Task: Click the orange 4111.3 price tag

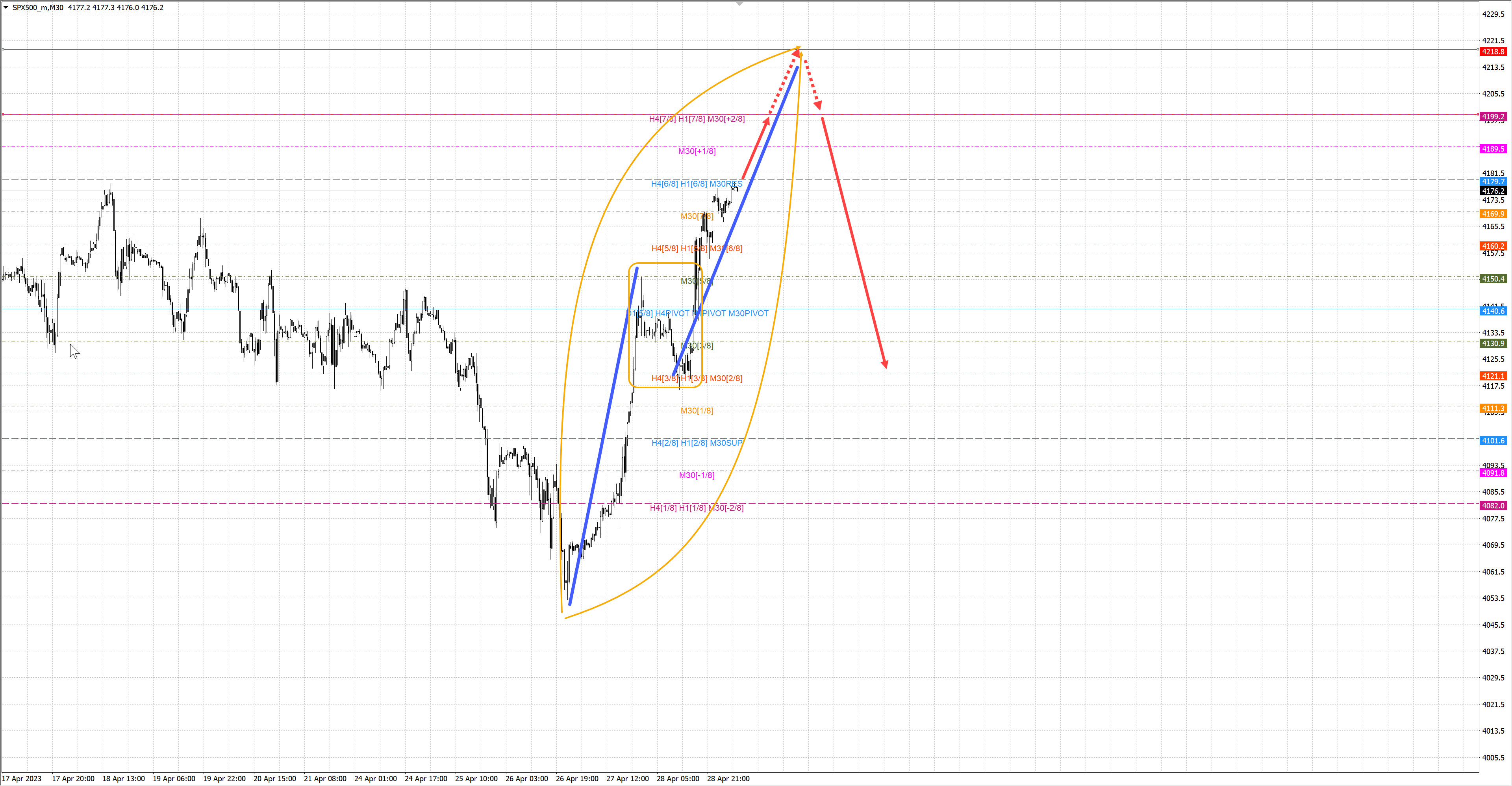Action: click(x=1493, y=409)
